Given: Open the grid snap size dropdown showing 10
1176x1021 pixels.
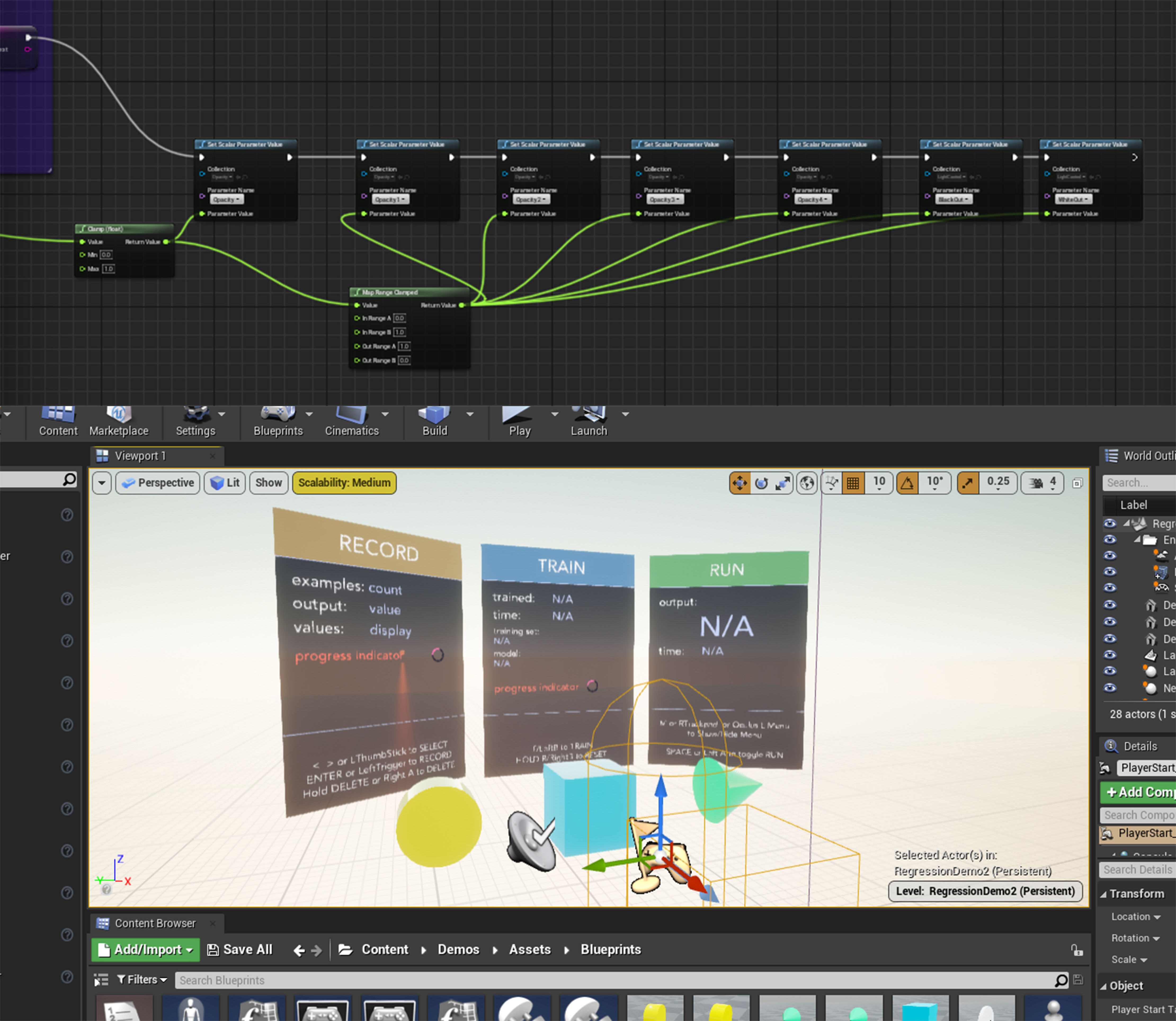Looking at the screenshot, I should pyautogui.click(x=879, y=483).
